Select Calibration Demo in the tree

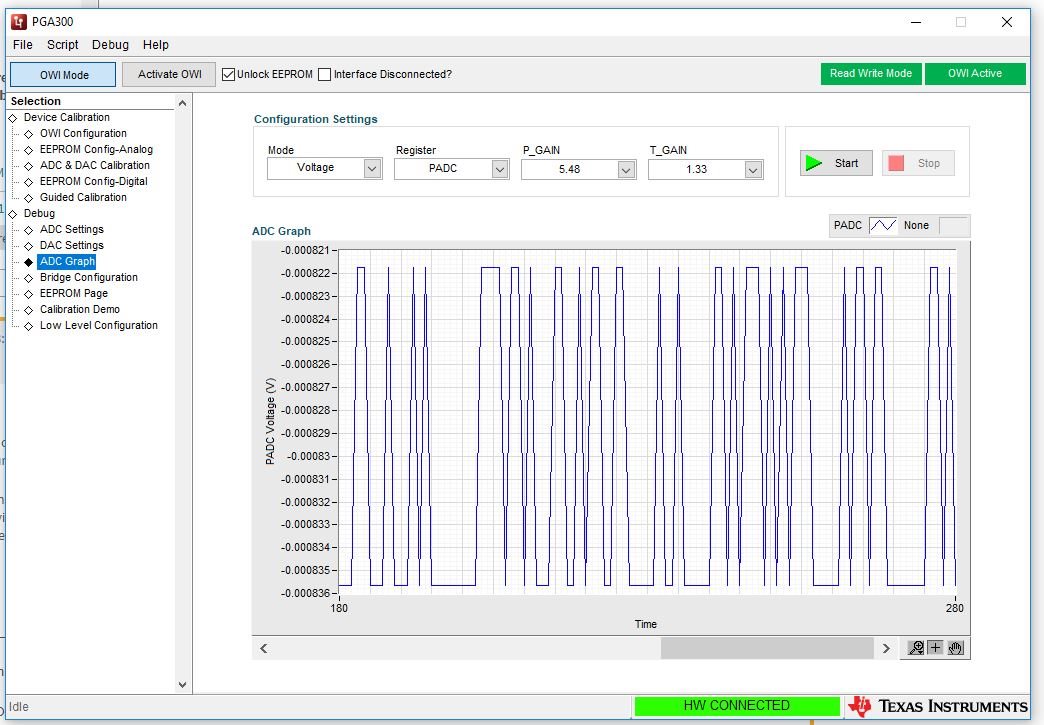[80, 309]
